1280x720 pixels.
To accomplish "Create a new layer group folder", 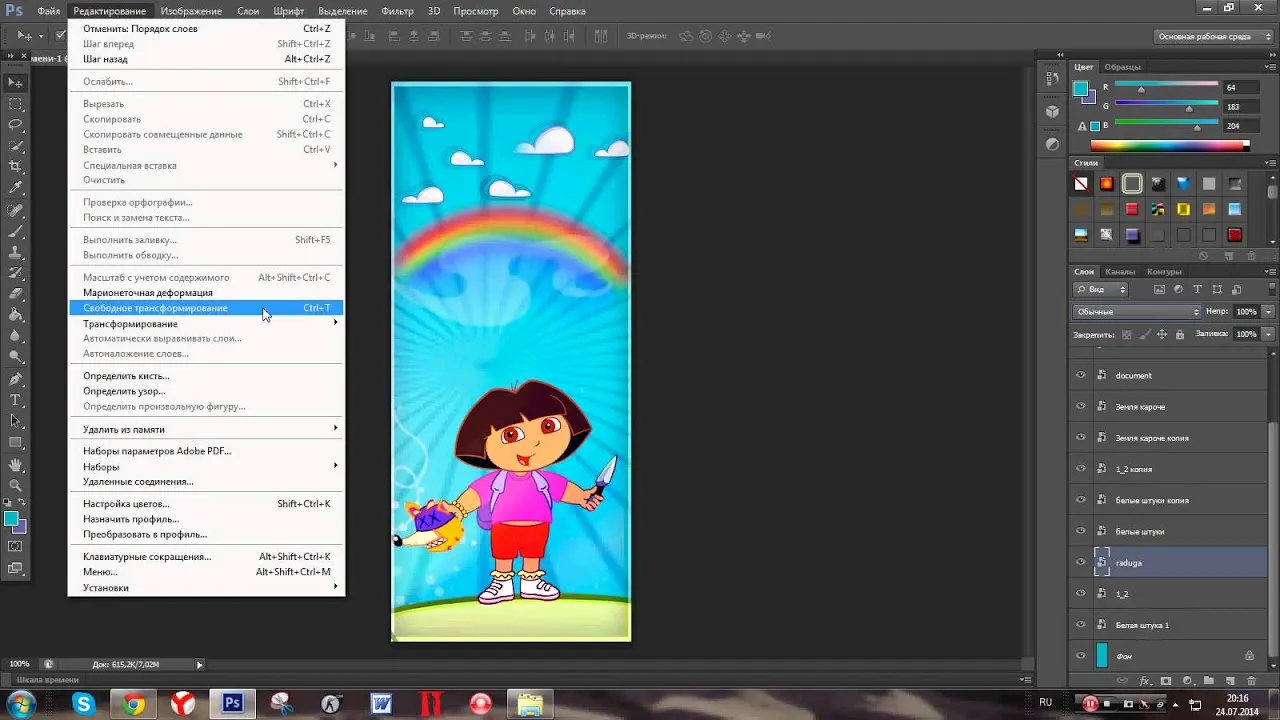I will tap(1209, 680).
